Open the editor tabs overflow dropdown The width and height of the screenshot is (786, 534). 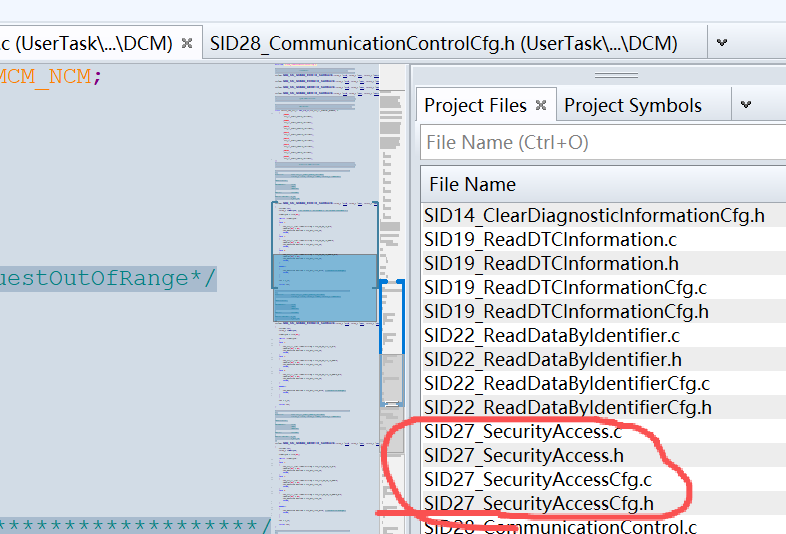click(722, 43)
